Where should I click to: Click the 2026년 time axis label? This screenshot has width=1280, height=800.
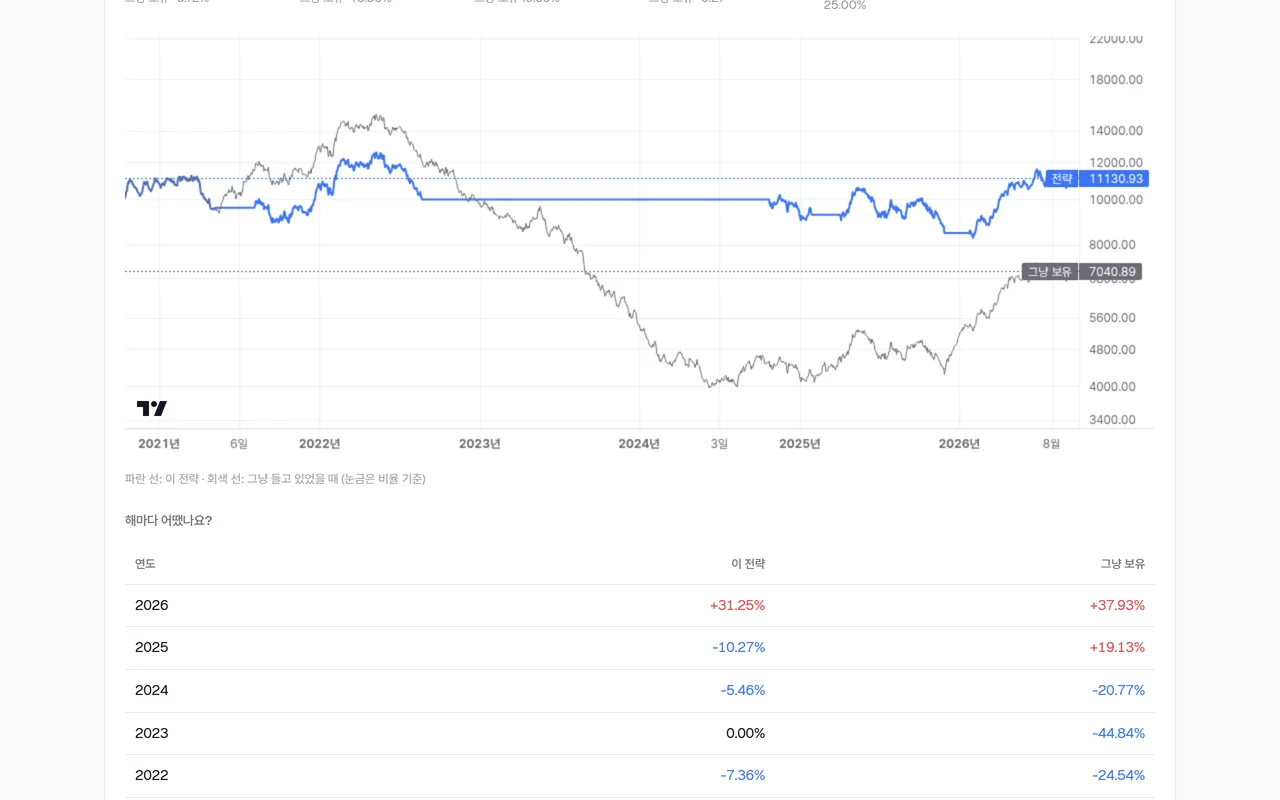[x=959, y=444]
